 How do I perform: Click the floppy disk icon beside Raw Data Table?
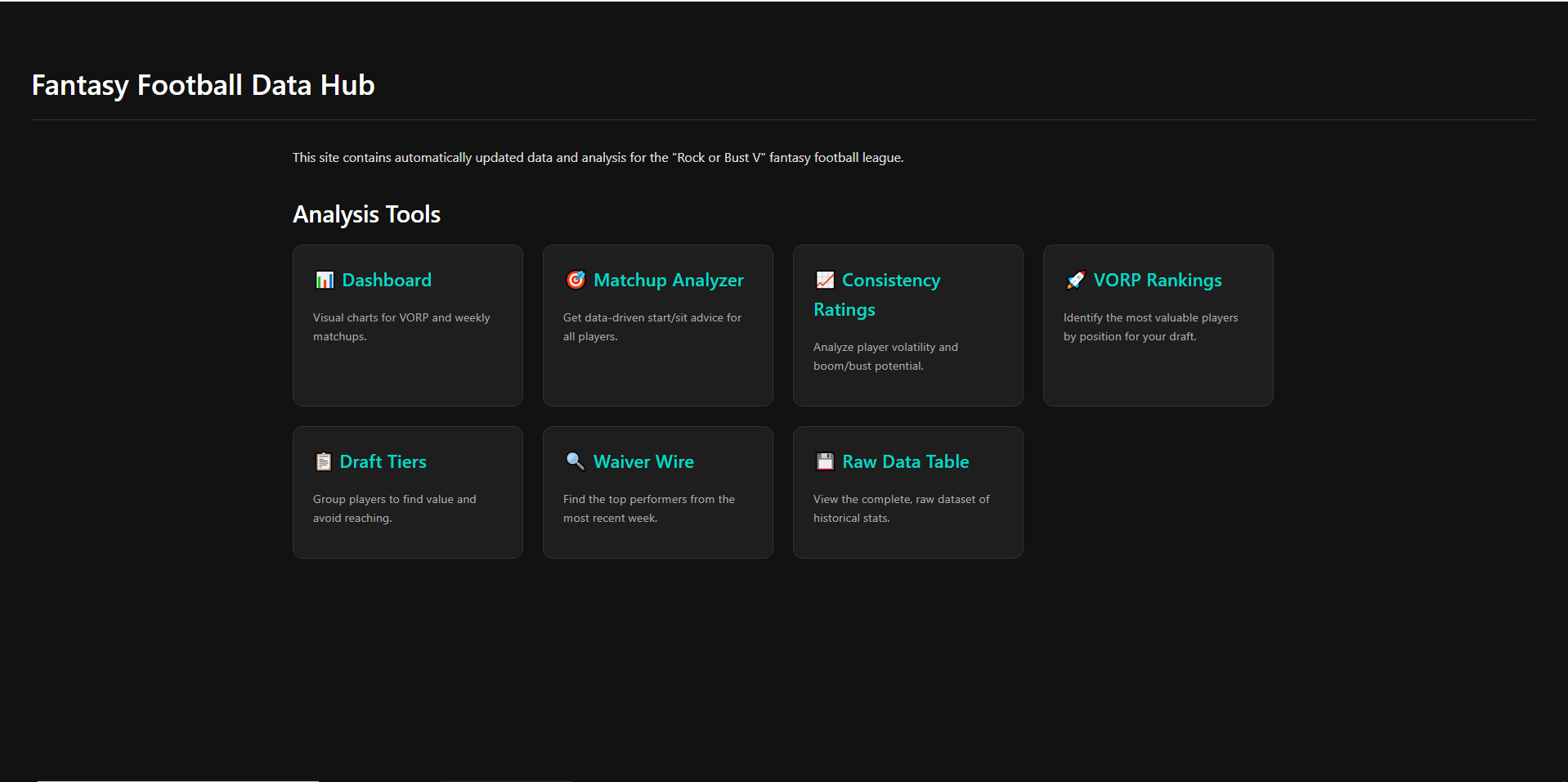pyautogui.click(x=825, y=461)
